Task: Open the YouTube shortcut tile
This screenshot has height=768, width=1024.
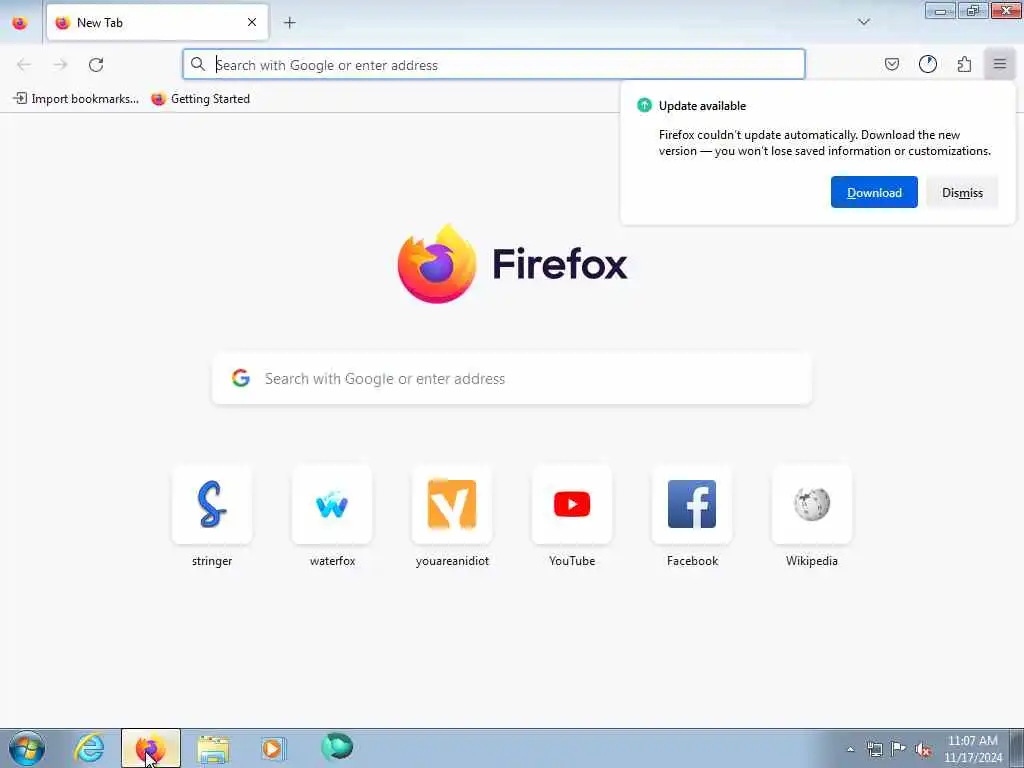Action: coord(572,504)
